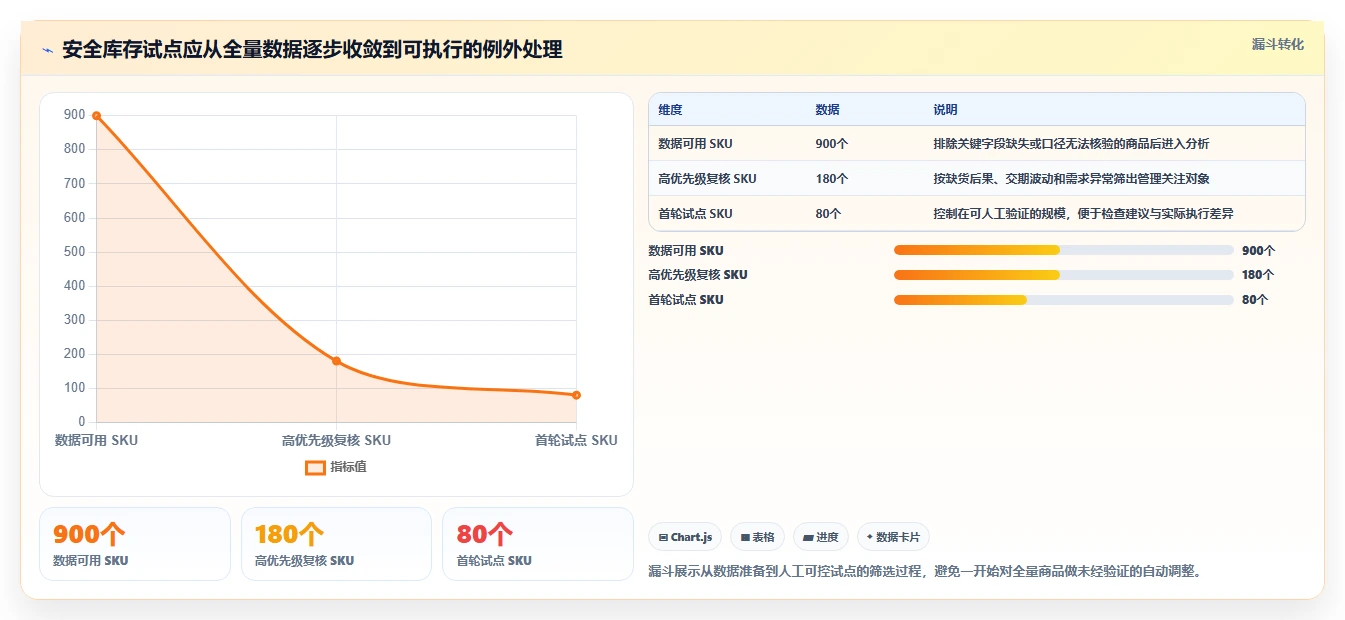
Task: Click the 80个 value beside progress bar
Action: [x=1255, y=300]
